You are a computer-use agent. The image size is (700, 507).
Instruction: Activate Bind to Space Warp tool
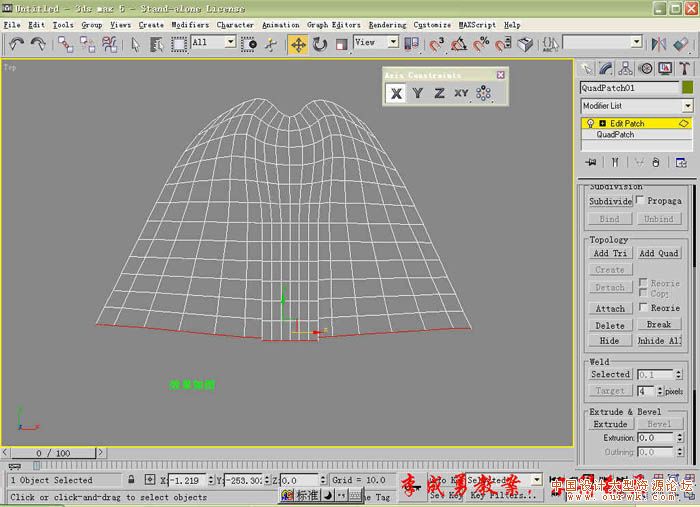[x=109, y=44]
